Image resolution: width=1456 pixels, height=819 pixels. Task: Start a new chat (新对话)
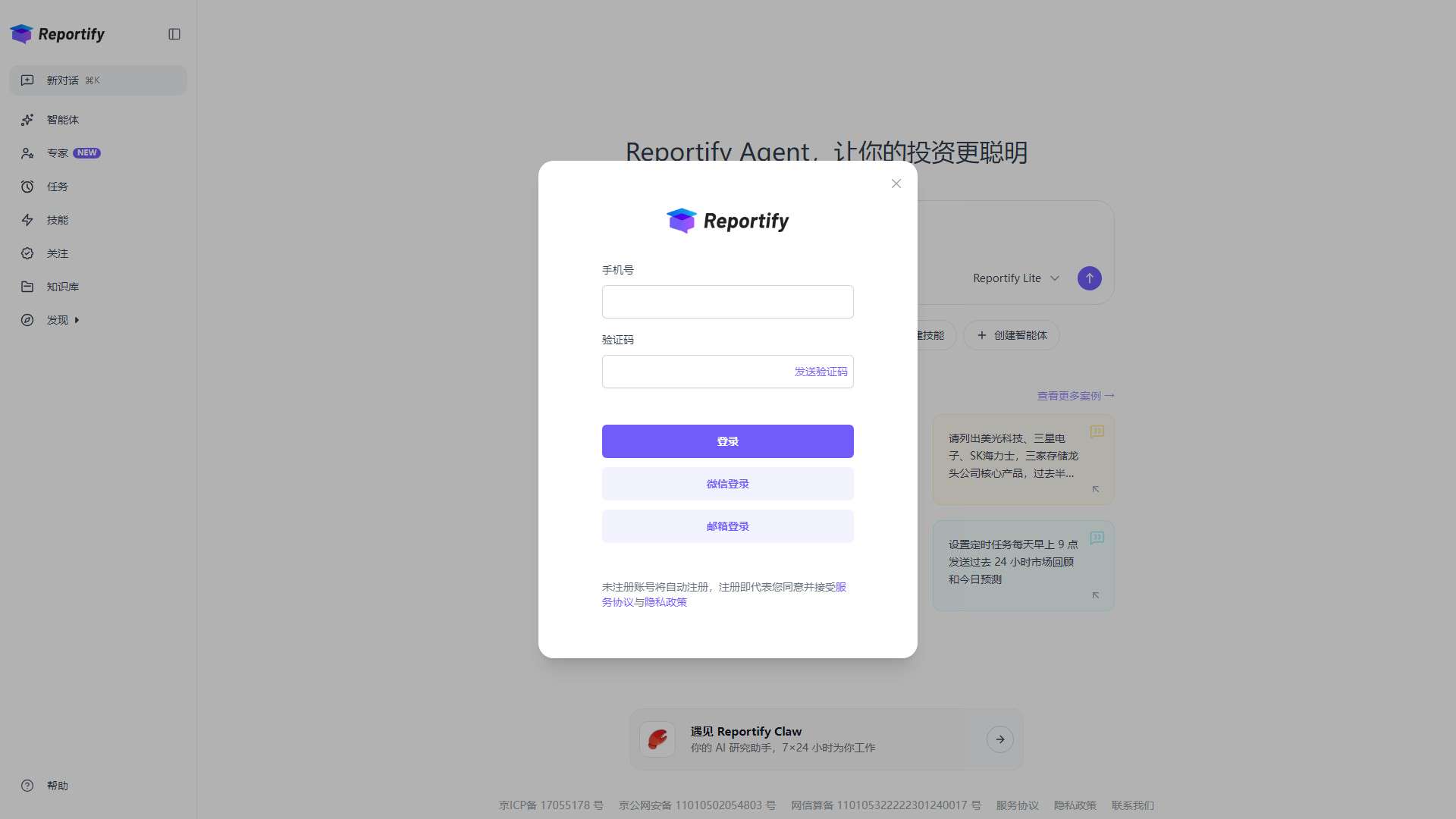(98, 80)
